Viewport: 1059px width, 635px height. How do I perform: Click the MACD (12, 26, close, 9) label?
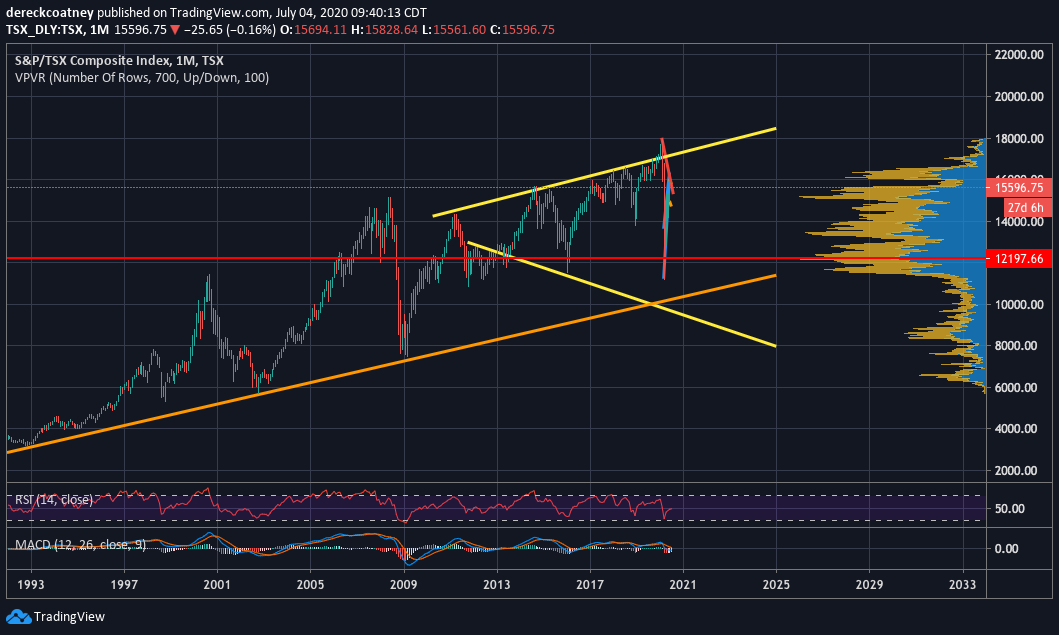(x=80, y=544)
